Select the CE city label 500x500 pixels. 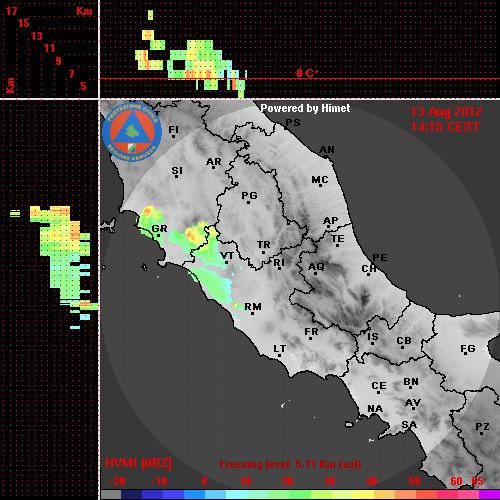tap(379, 386)
